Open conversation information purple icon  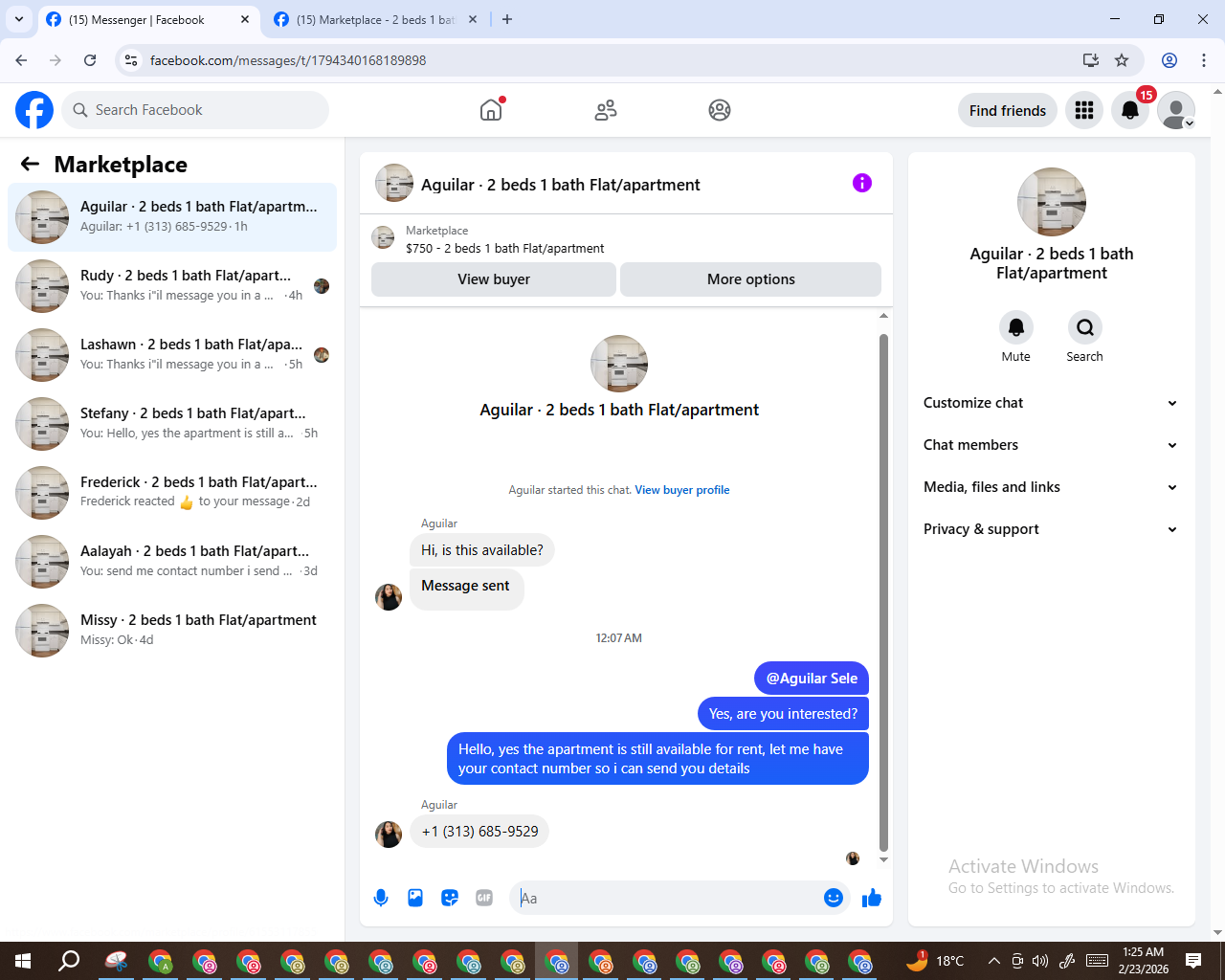862,183
